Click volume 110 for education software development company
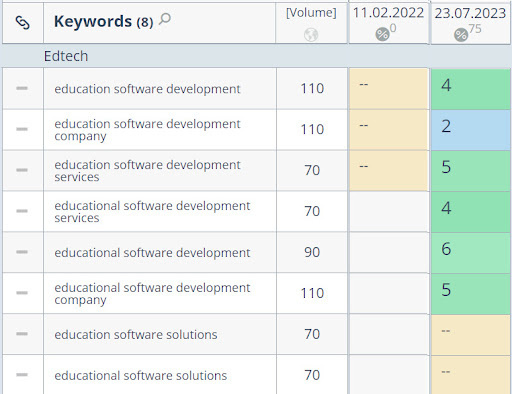This screenshot has height=394, width=512. [312, 129]
